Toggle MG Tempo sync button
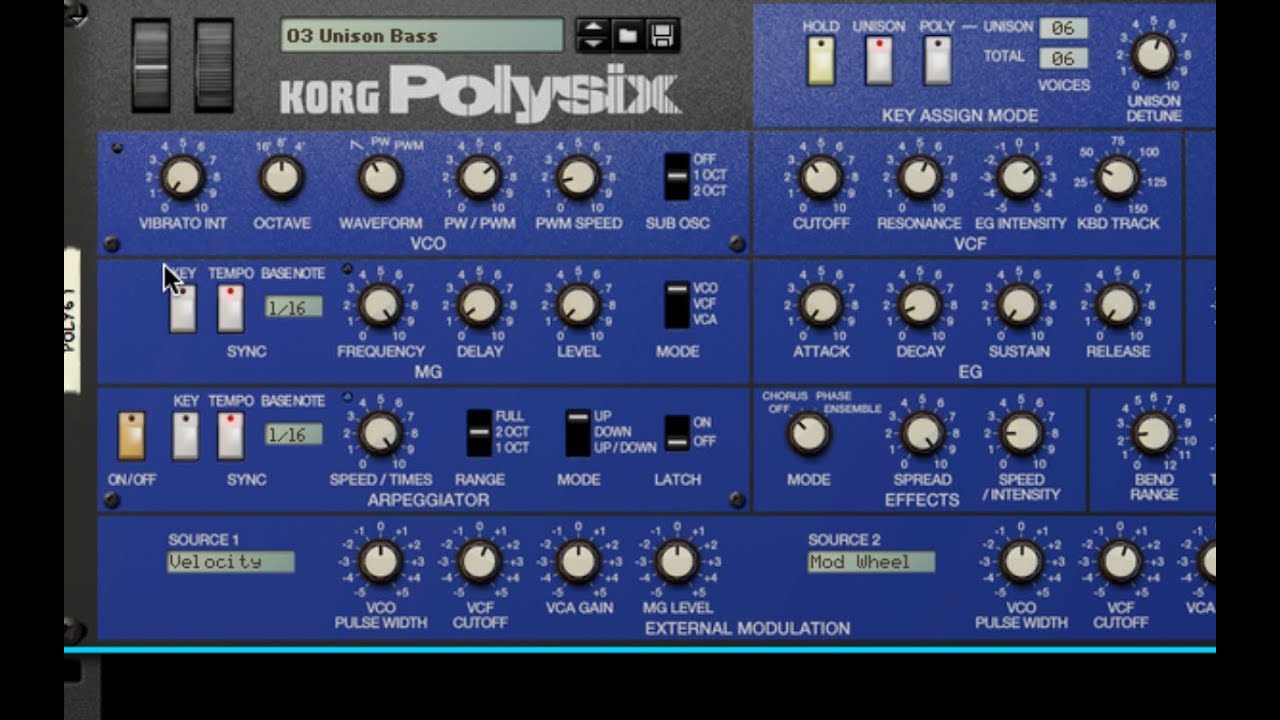The image size is (1280, 720). pos(231,307)
